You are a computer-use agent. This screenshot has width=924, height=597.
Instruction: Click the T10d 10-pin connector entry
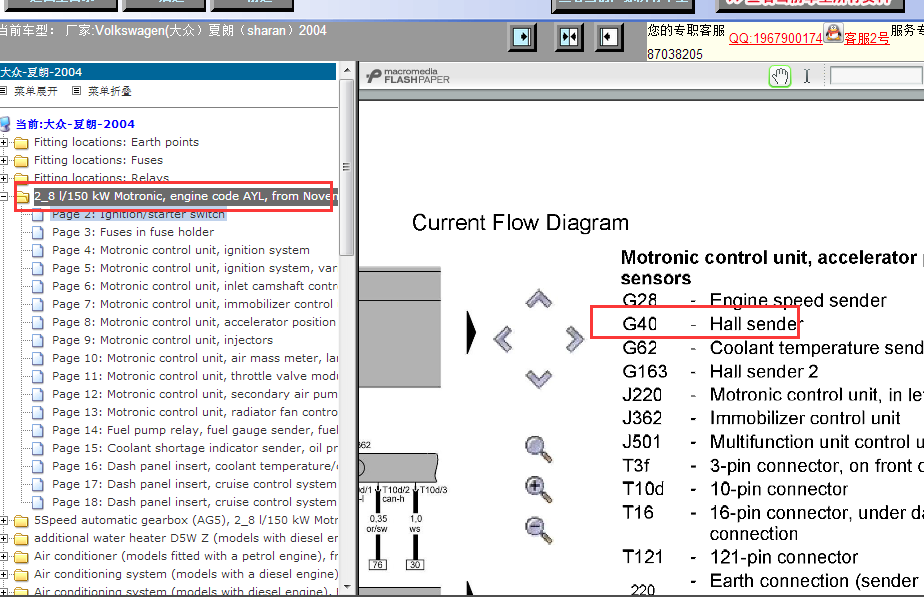735,489
